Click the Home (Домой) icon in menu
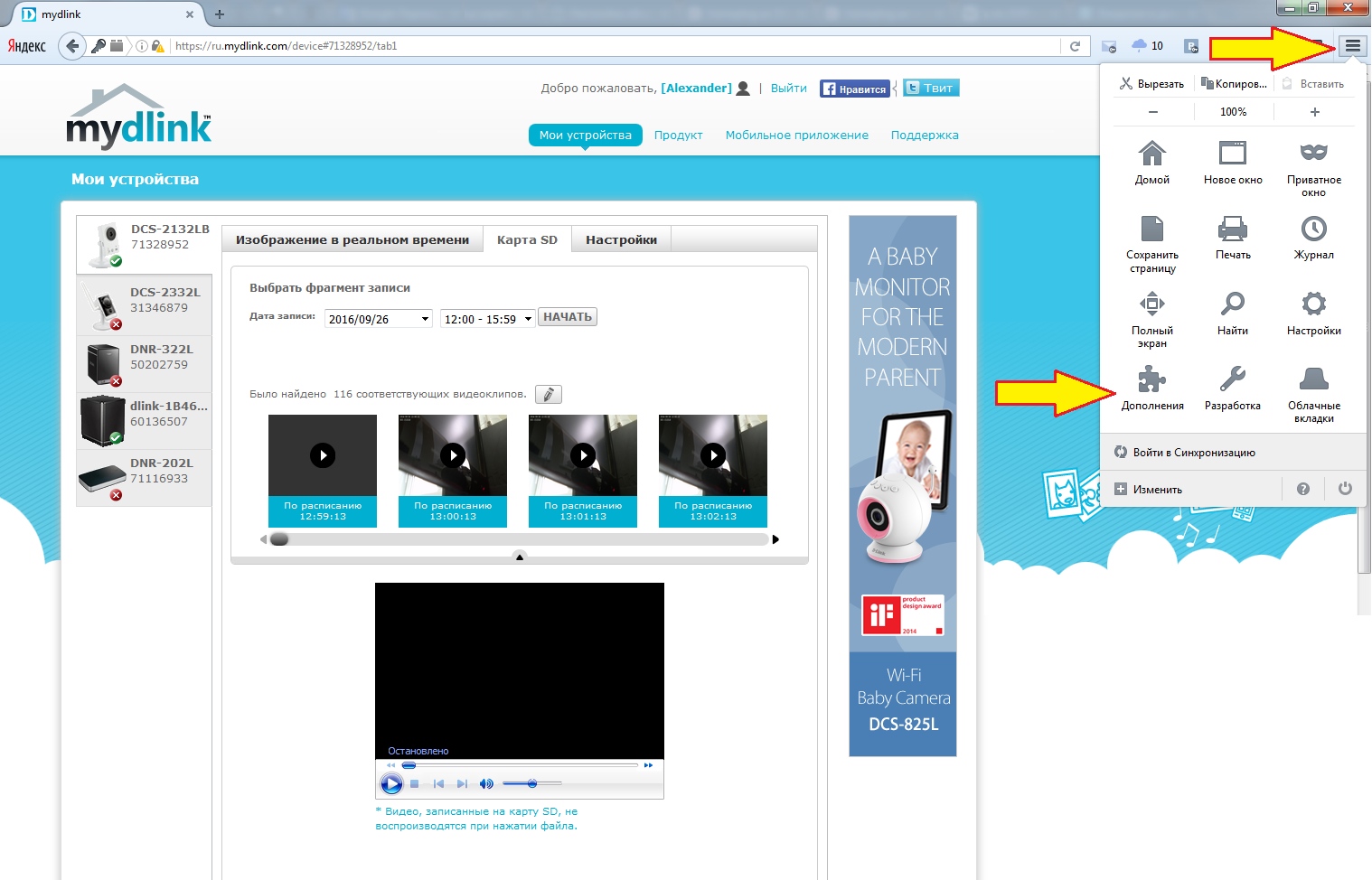The width and height of the screenshot is (1372, 880). point(1151,154)
